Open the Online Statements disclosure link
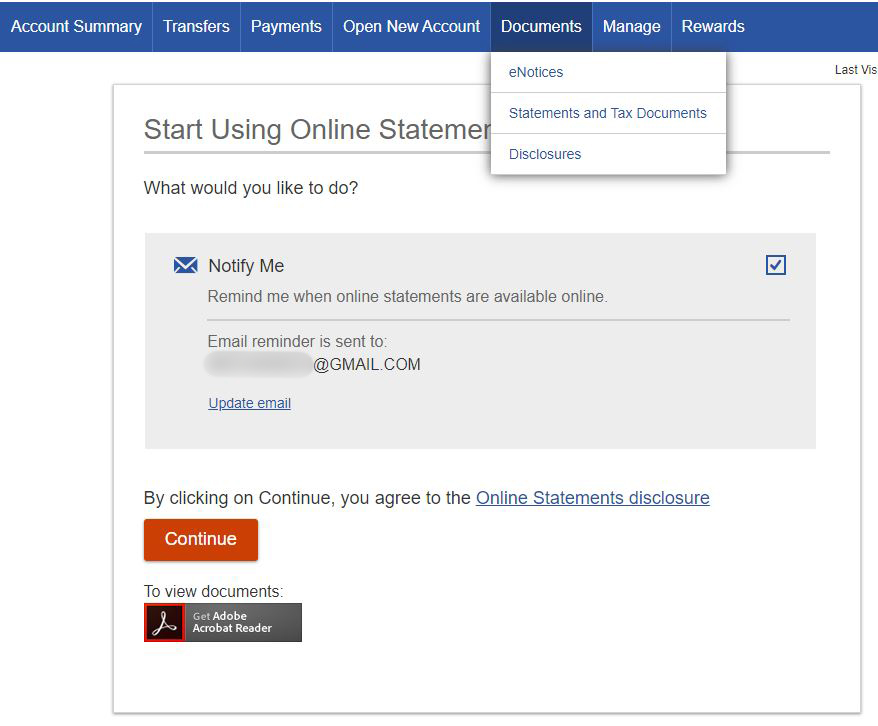The height and width of the screenshot is (726, 878). 592,498
